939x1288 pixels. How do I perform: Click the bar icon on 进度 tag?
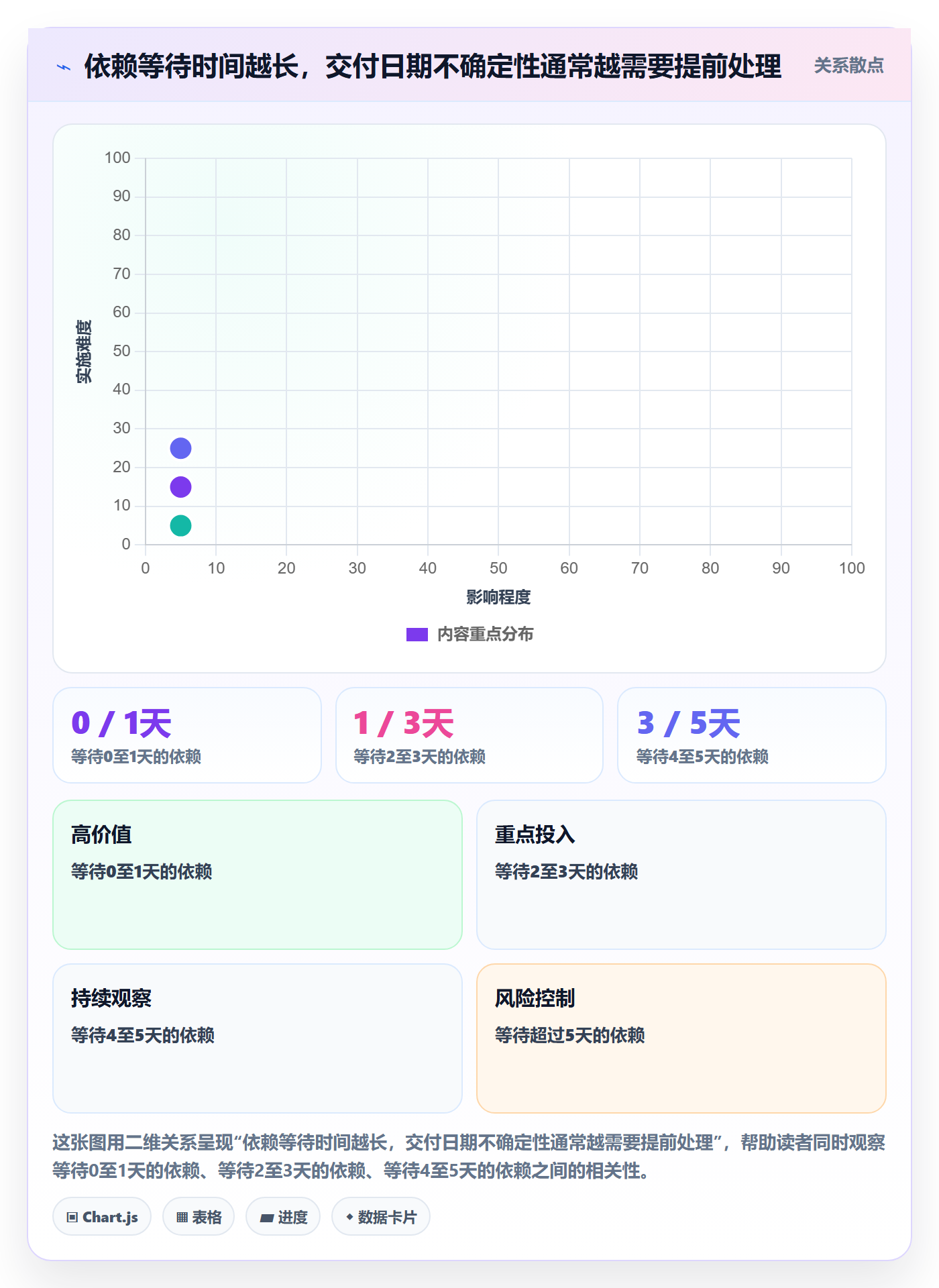click(x=266, y=1218)
